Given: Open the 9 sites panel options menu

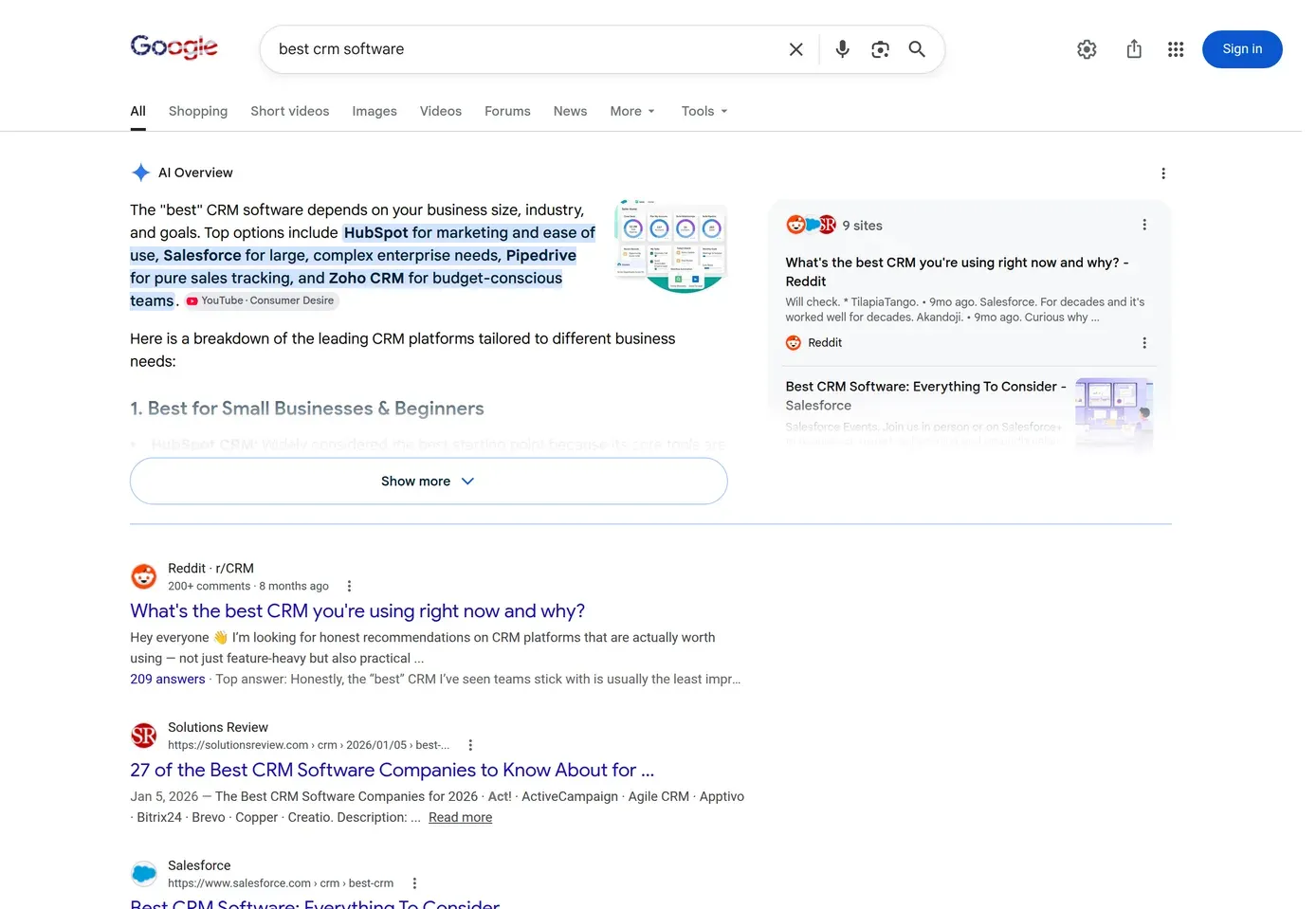Looking at the screenshot, I should pyautogui.click(x=1144, y=225).
